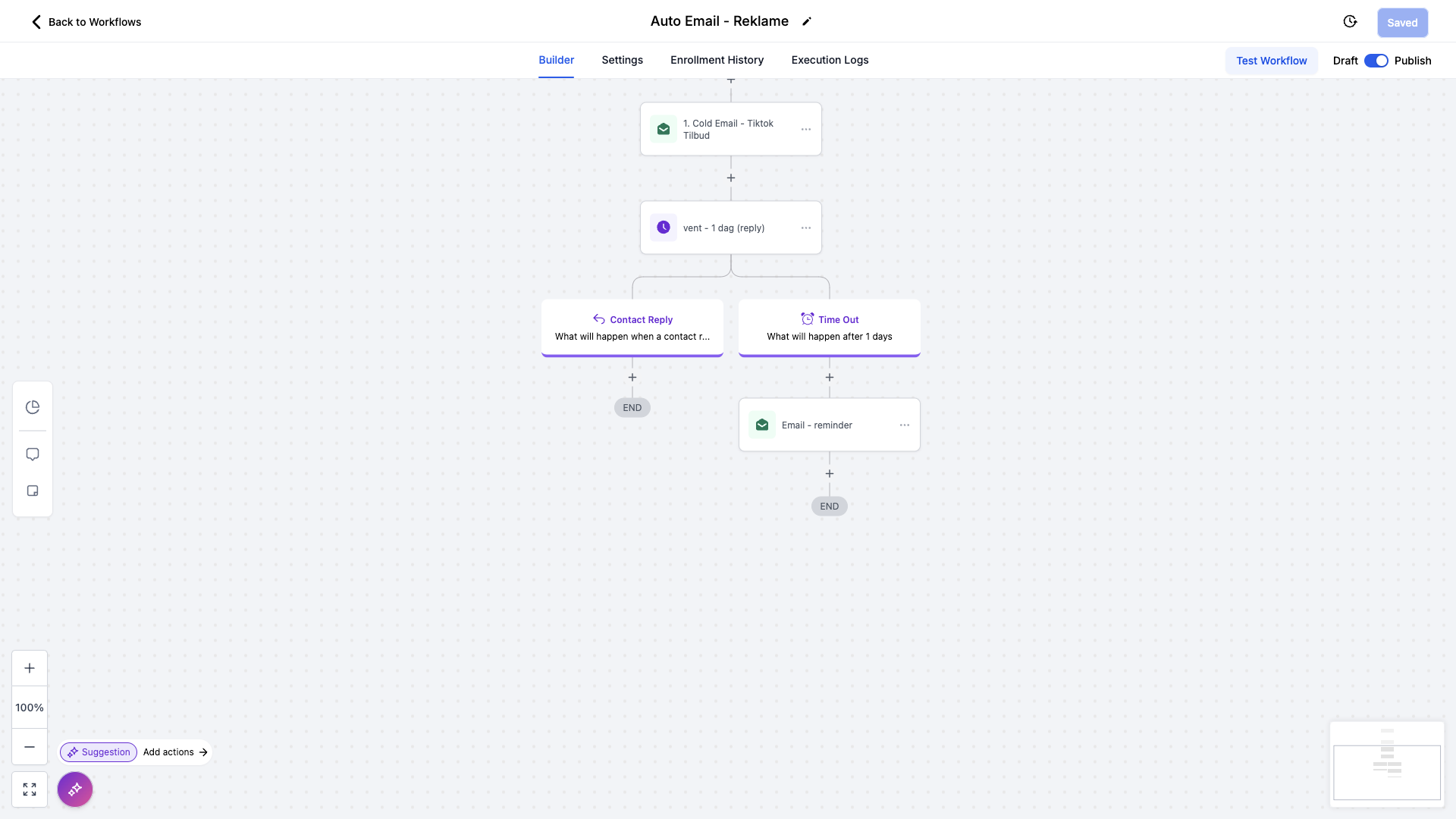Click the pencil icon to rename workflow
The image size is (1456, 819).
click(807, 21)
